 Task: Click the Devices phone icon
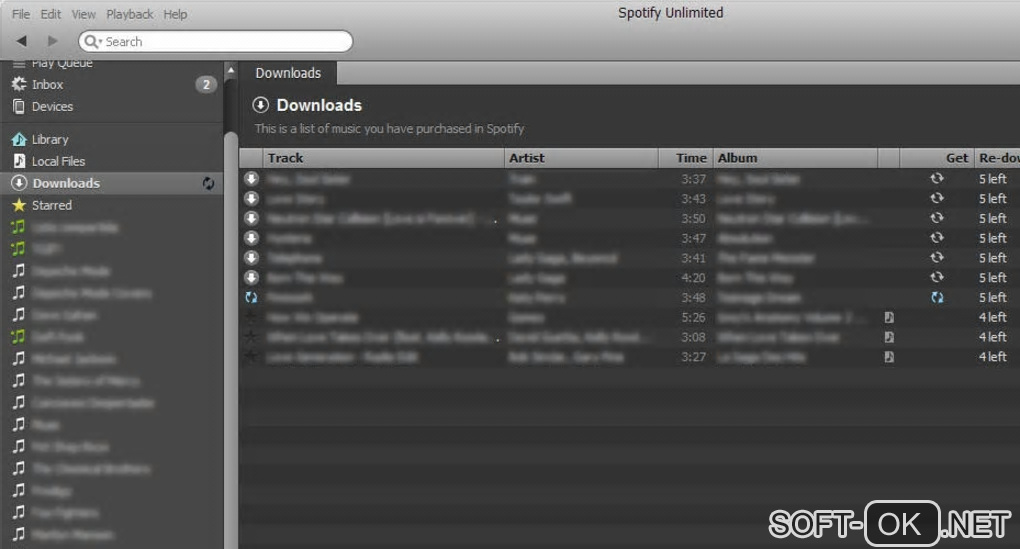tap(19, 107)
